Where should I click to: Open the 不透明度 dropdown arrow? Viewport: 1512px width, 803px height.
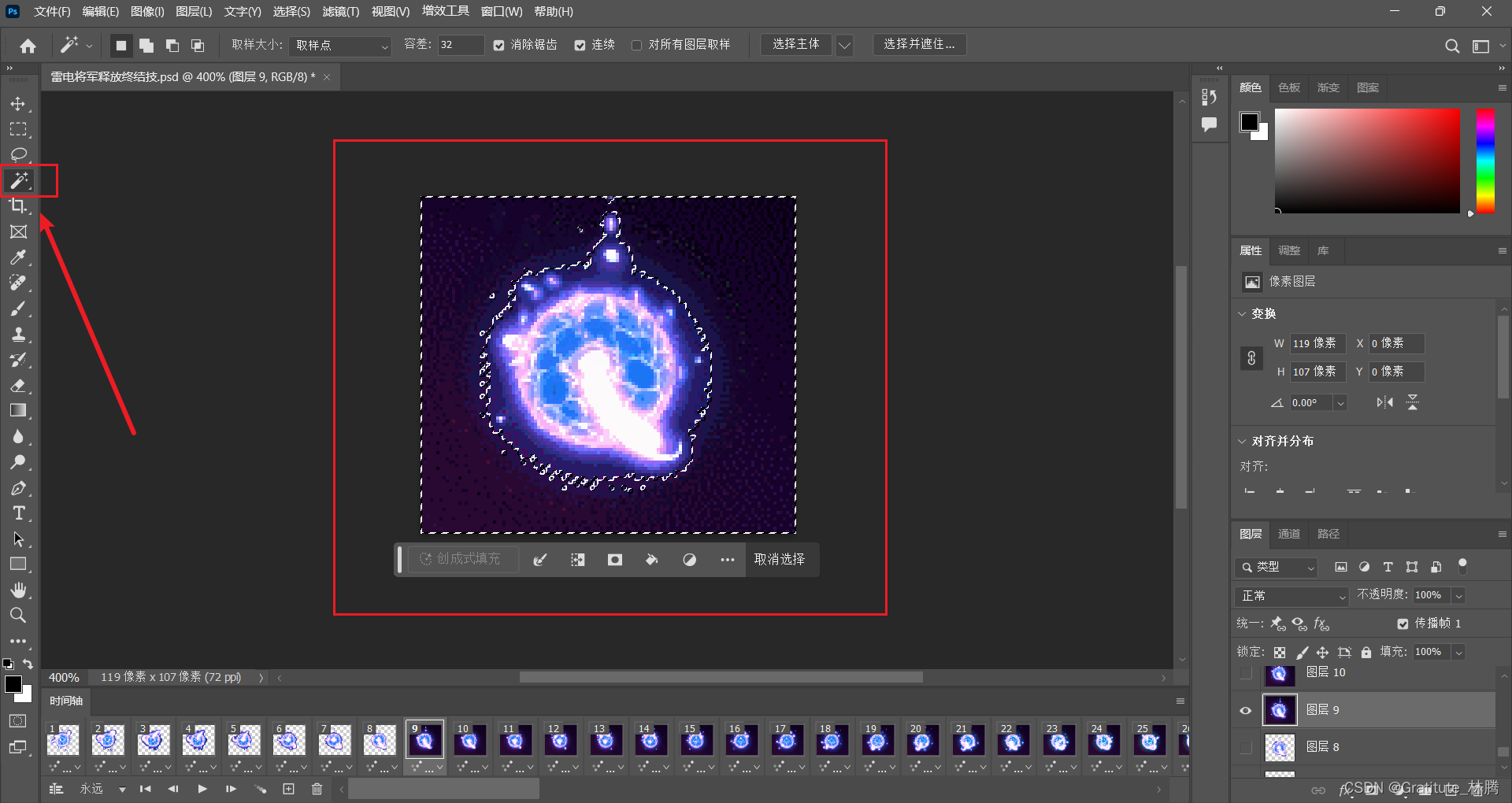pyautogui.click(x=1458, y=596)
